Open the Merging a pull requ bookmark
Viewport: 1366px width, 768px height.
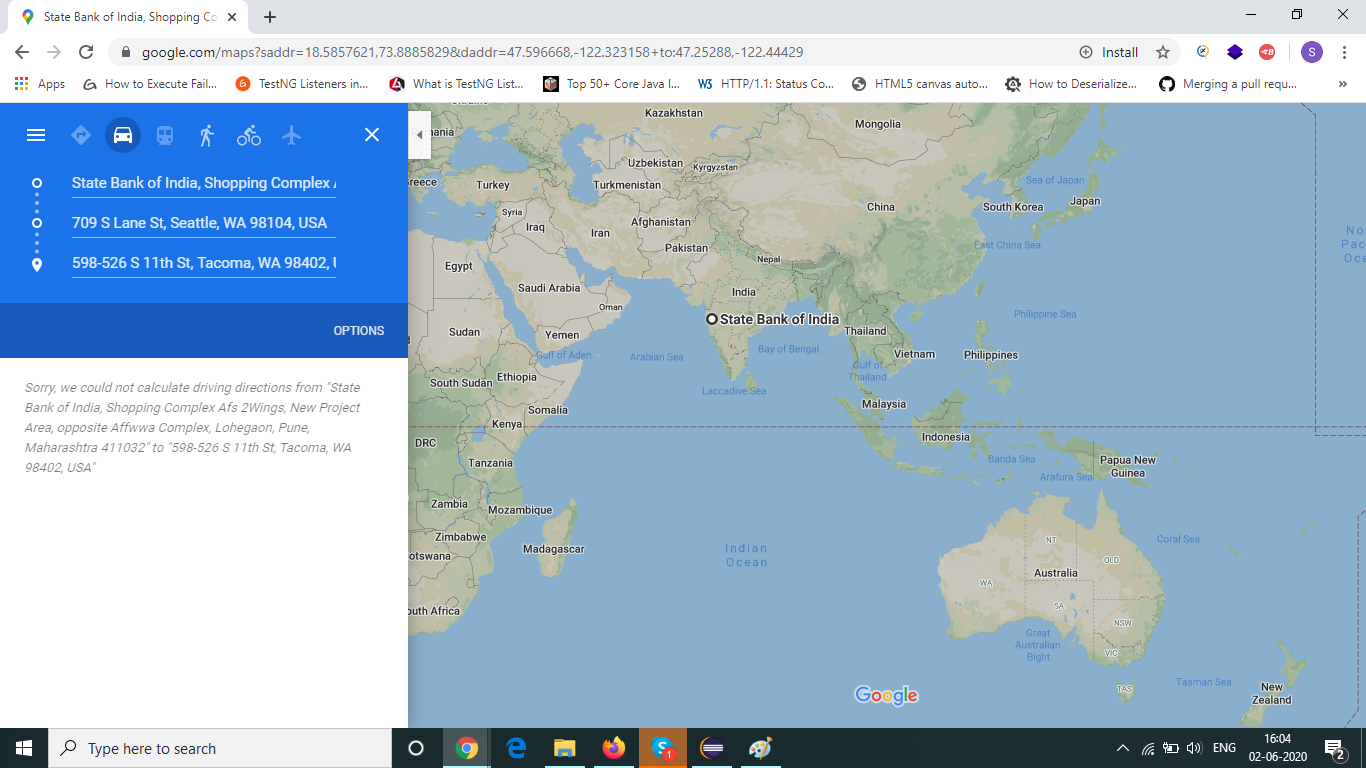[x=1228, y=84]
